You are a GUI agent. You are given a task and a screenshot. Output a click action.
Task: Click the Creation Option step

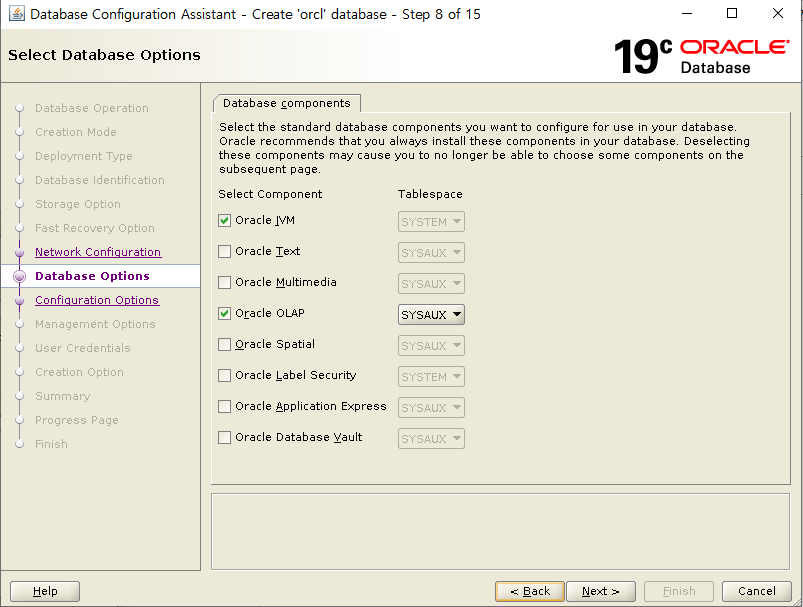click(79, 372)
